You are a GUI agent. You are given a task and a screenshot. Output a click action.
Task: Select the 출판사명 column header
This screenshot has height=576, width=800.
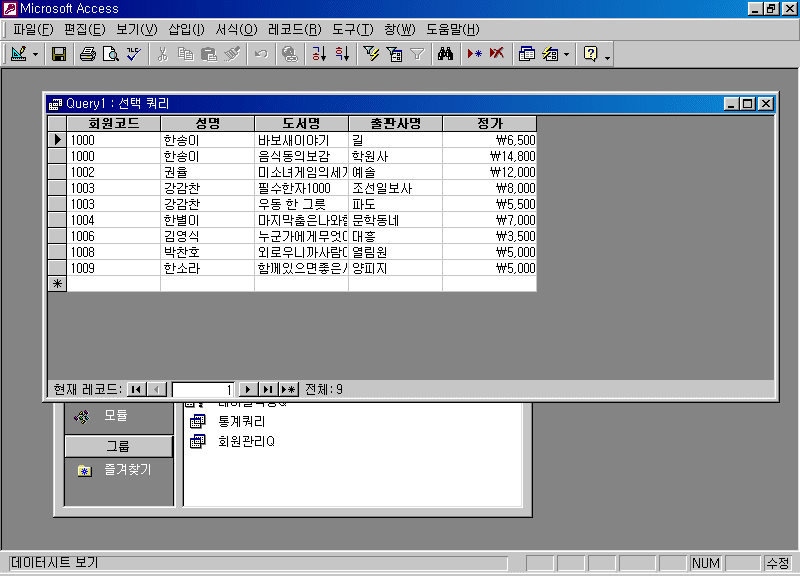click(395, 123)
